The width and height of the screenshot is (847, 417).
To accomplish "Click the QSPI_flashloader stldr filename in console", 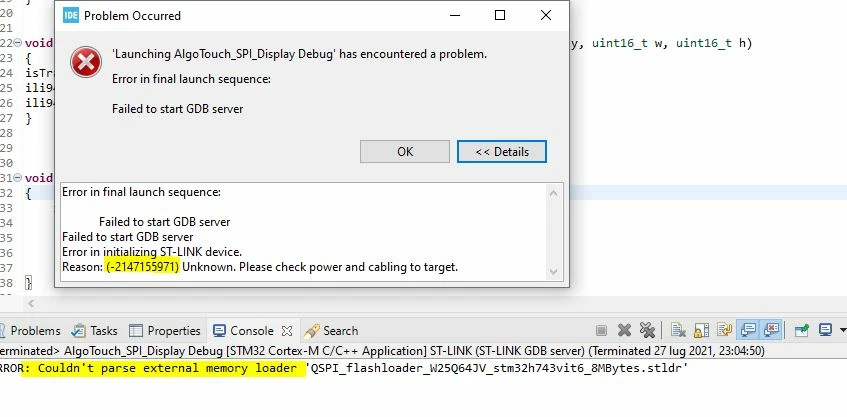I will coord(497,368).
